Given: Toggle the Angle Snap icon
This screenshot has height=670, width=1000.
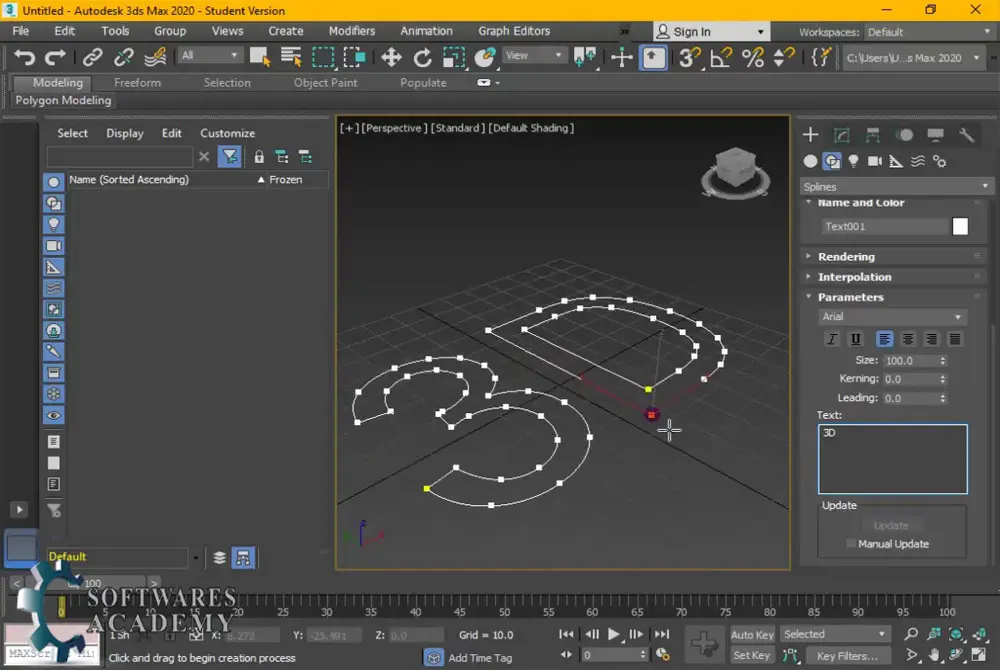Looking at the screenshot, I should tap(721, 57).
